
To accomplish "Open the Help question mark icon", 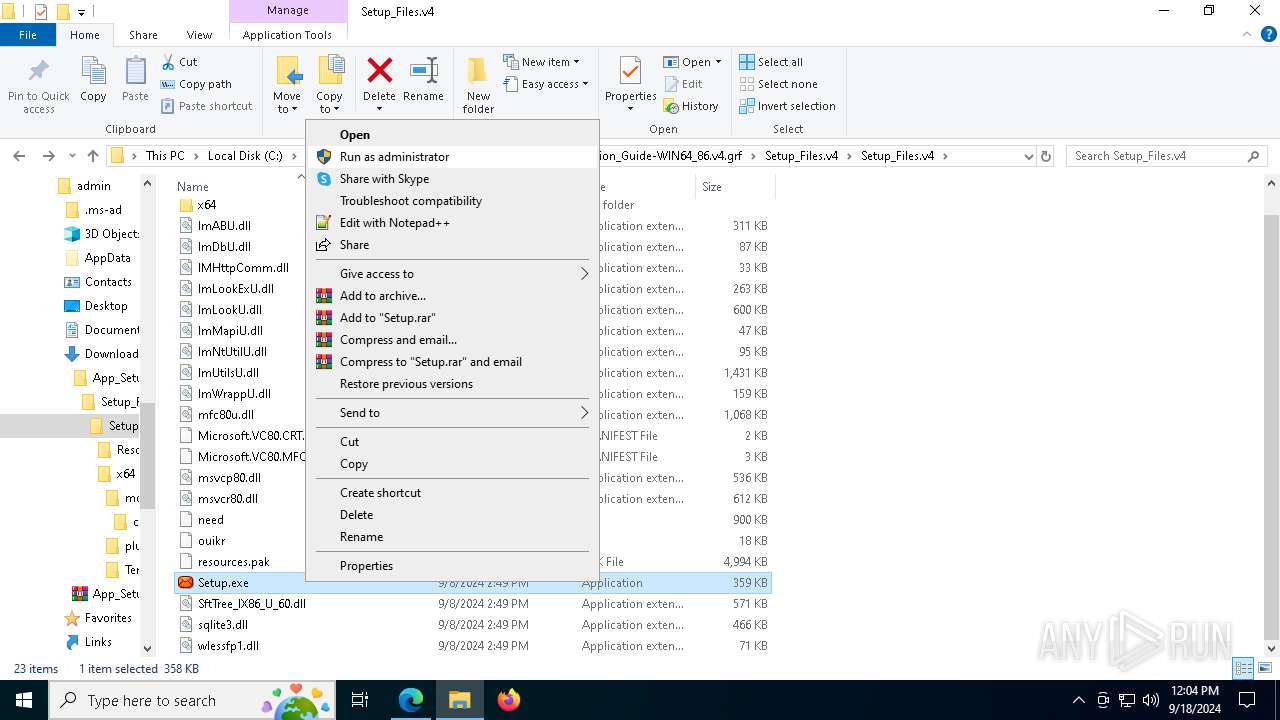I will click(1269, 34).
